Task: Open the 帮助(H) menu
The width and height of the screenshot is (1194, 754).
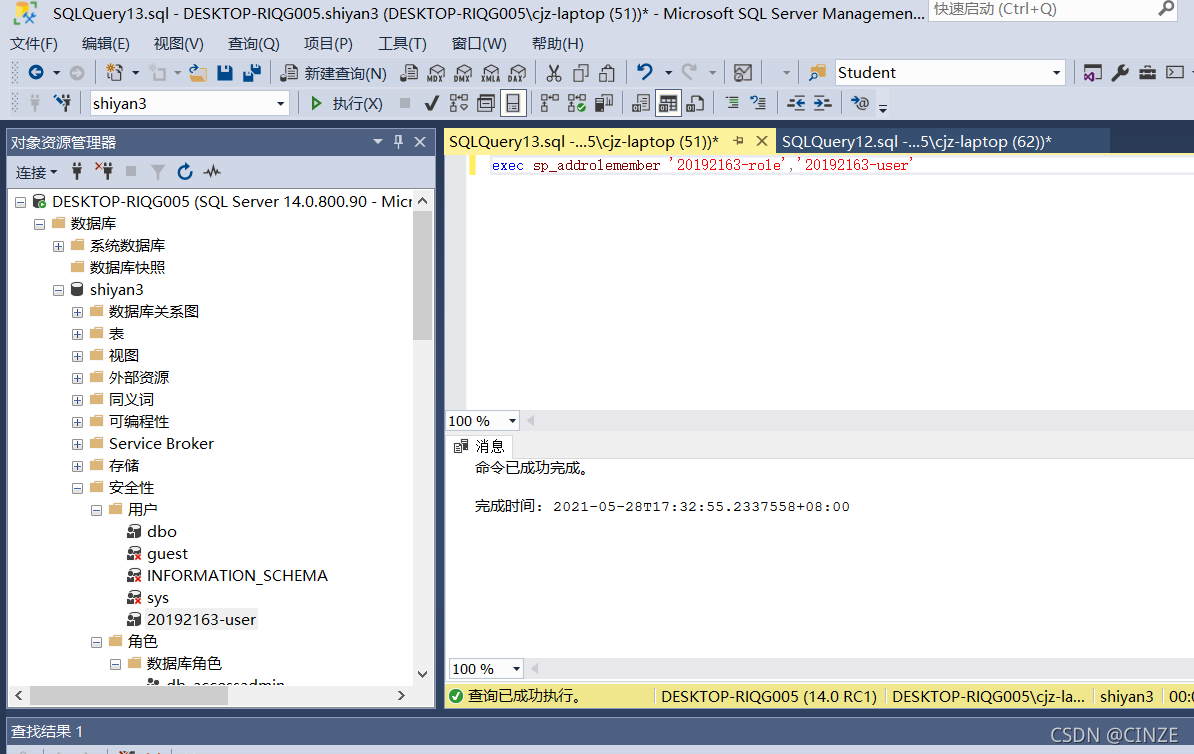Action: pyautogui.click(x=557, y=43)
